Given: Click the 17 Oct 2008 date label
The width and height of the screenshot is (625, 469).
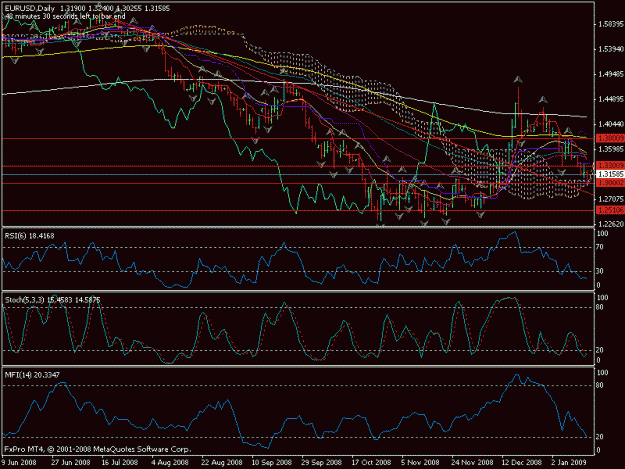Looking at the screenshot, I should [x=371, y=462].
